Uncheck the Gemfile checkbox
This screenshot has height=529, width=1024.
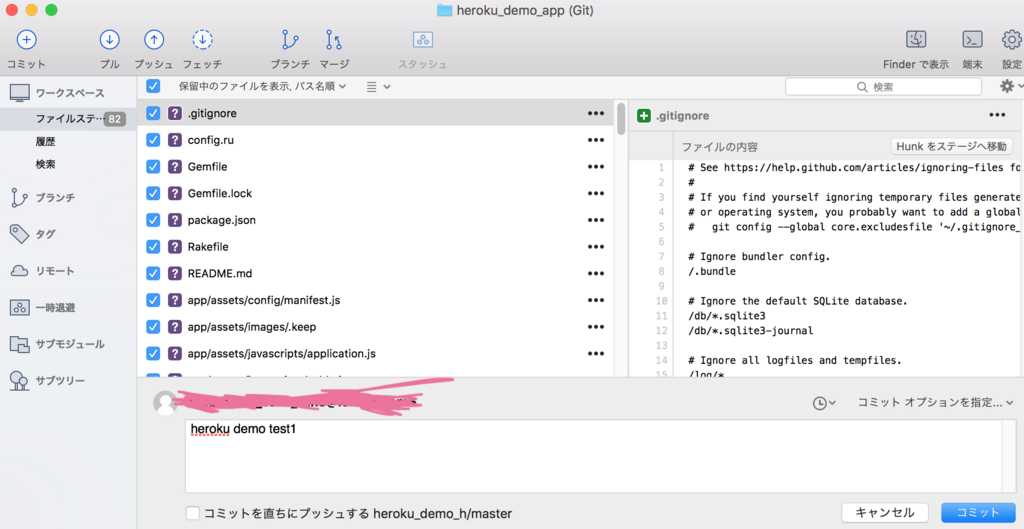[x=153, y=167]
